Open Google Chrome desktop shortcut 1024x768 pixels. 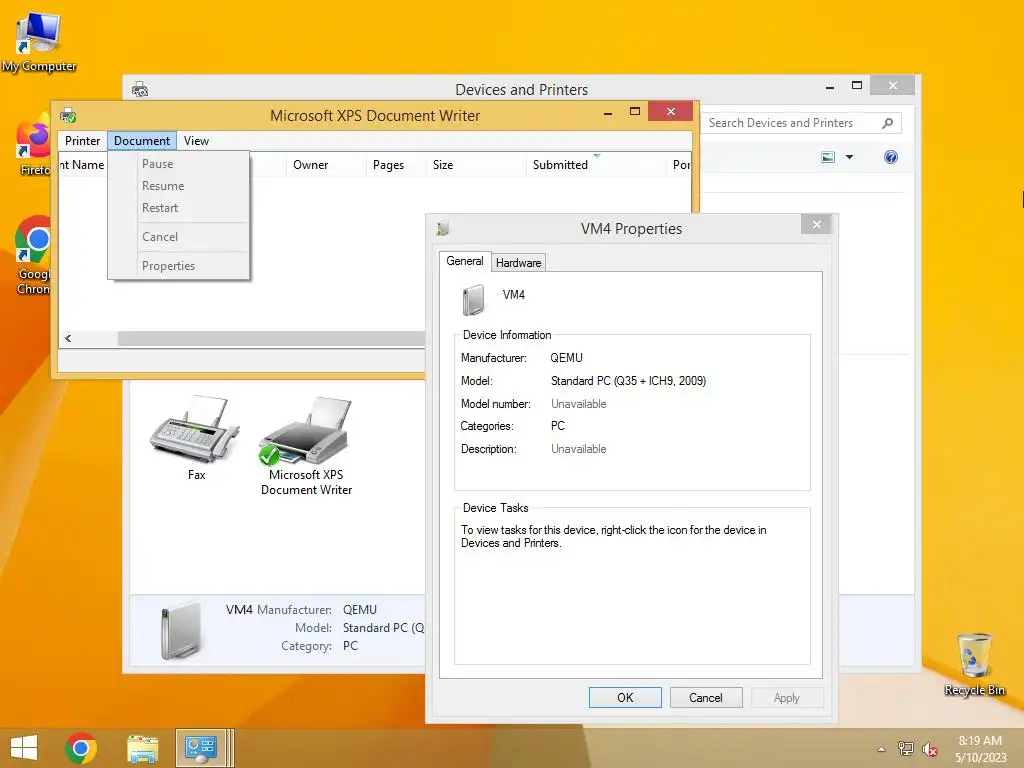pyautogui.click(x=33, y=254)
